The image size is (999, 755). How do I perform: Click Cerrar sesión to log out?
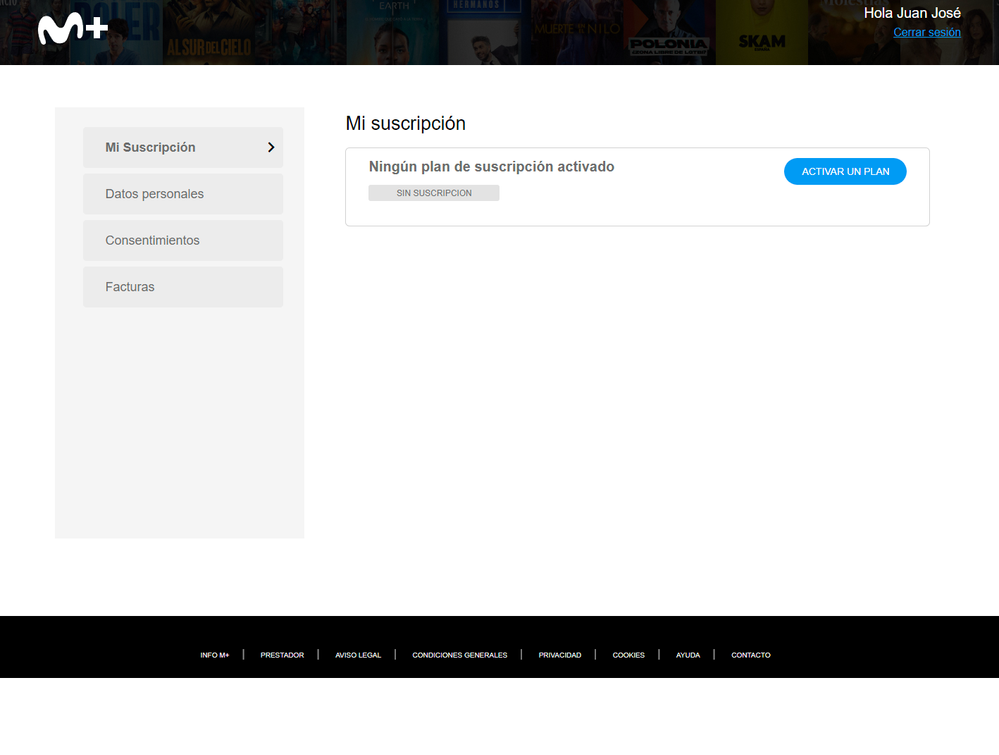pyautogui.click(x=926, y=32)
